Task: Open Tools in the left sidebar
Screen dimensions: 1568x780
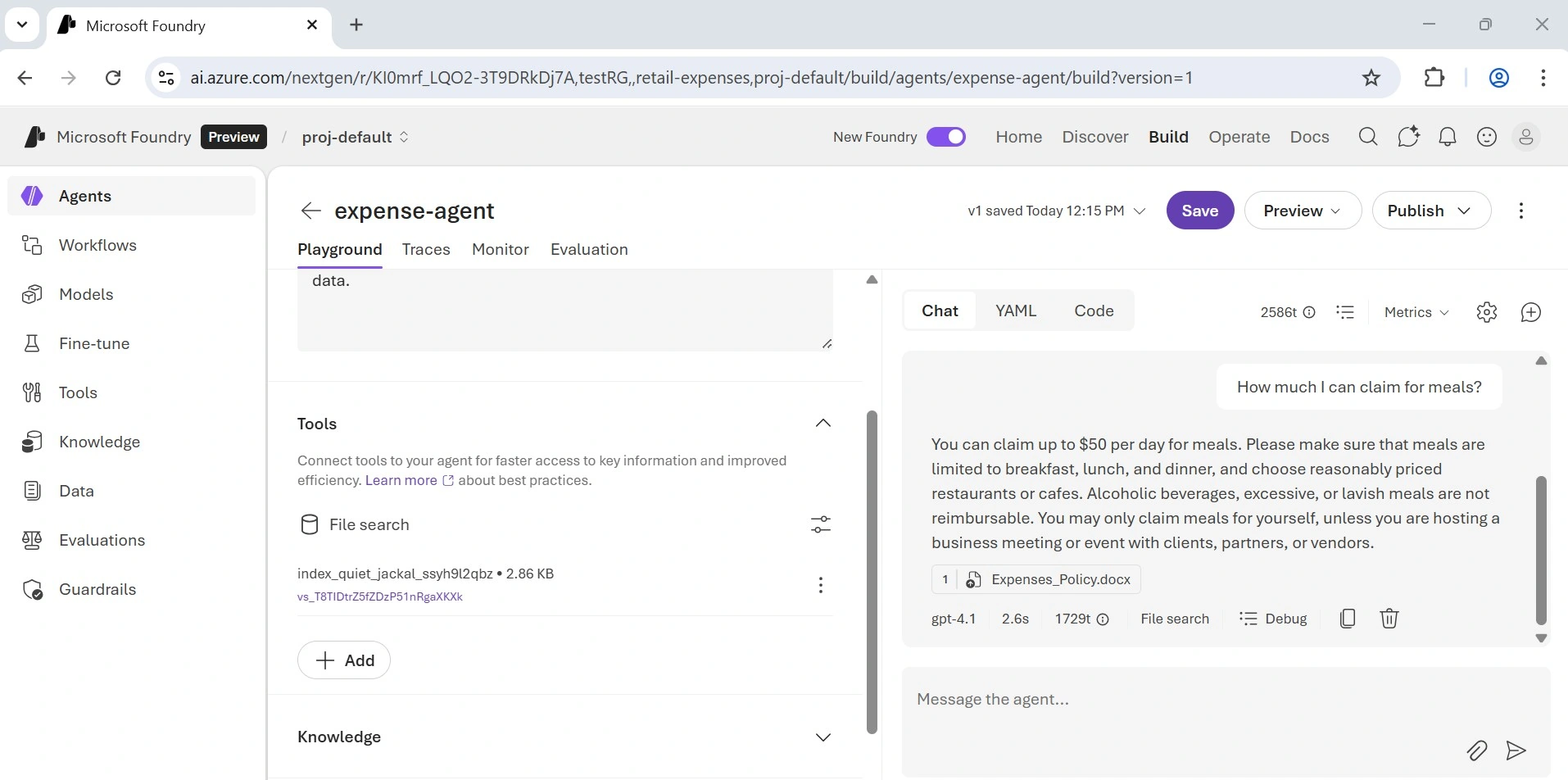Action: [x=132, y=392]
